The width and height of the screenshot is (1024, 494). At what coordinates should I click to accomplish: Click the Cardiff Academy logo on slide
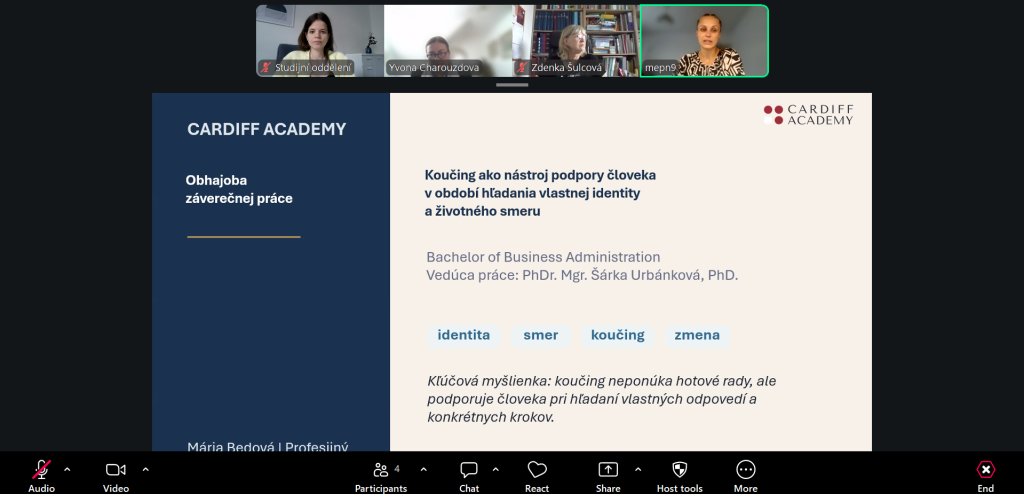coord(808,114)
